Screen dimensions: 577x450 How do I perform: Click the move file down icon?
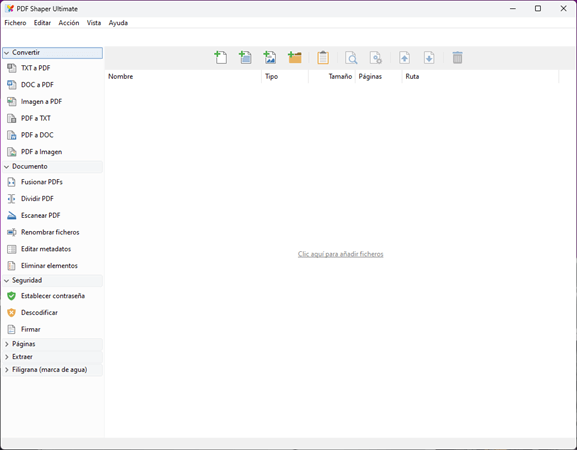pyautogui.click(x=429, y=58)
